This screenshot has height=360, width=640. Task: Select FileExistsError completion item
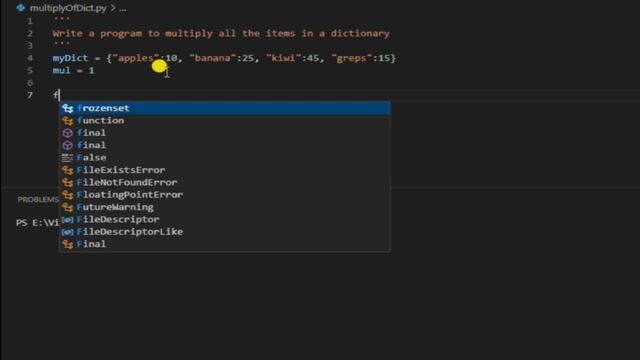pyautogui.click(x=225, y=170)
